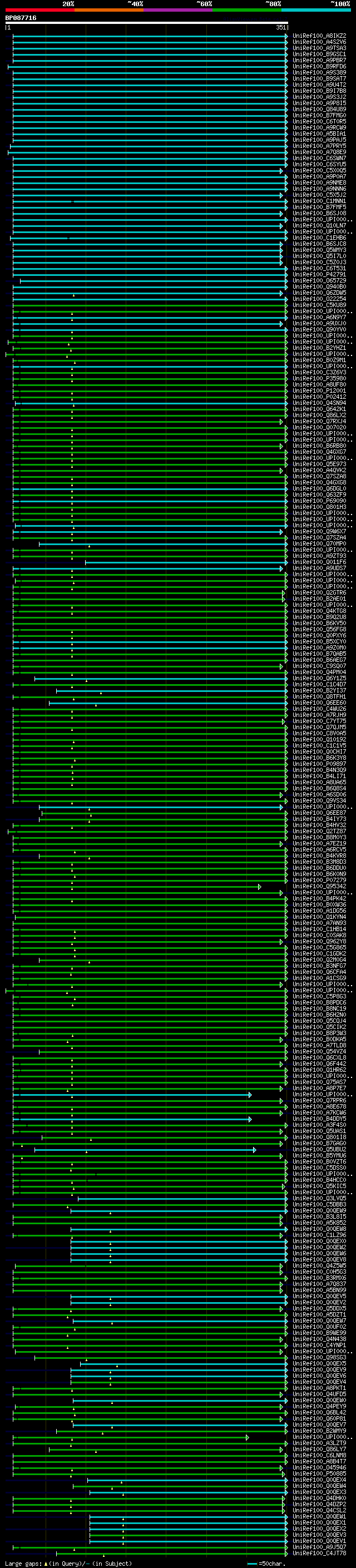Choose the UniRef100_A7PRY5 sequence label
Image resolution: width=356 pixels, height=1568 pixels.
(319, 146)
